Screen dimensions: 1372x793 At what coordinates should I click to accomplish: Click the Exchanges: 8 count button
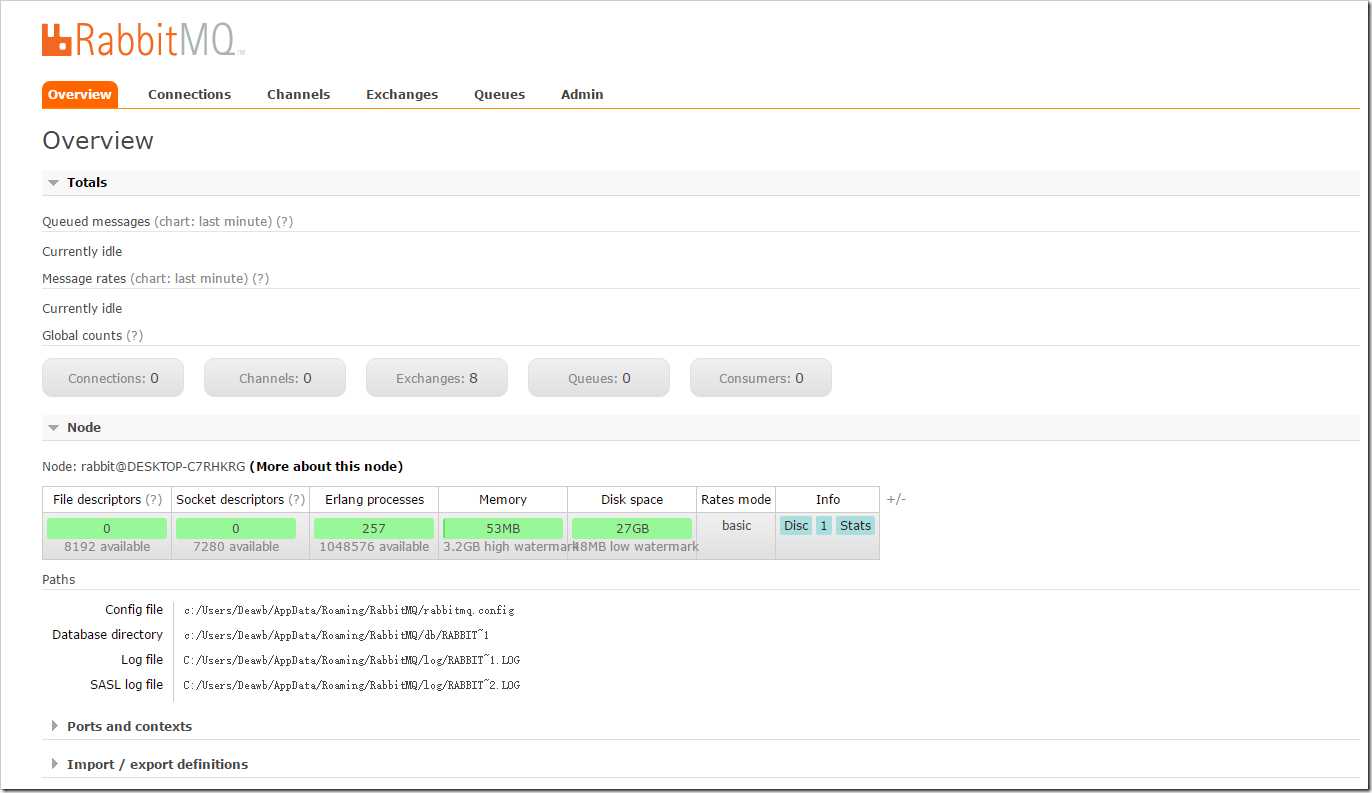[437, 378]
